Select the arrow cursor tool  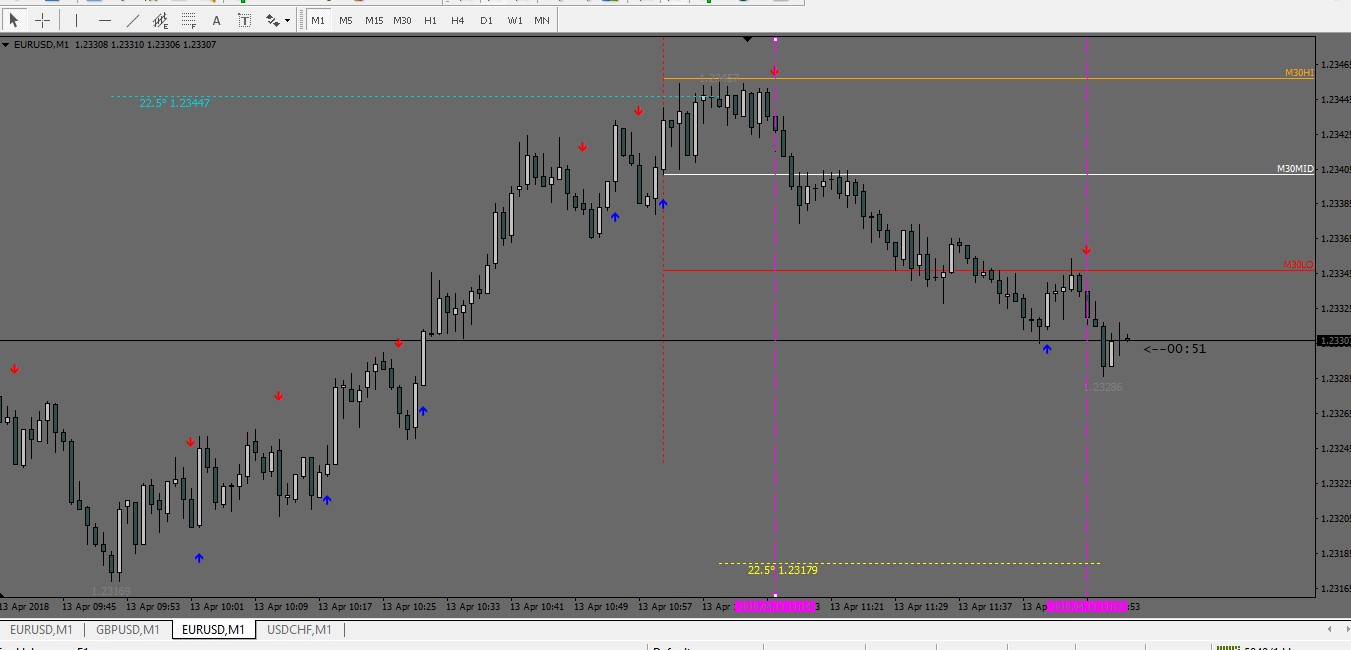pos(14,20)
